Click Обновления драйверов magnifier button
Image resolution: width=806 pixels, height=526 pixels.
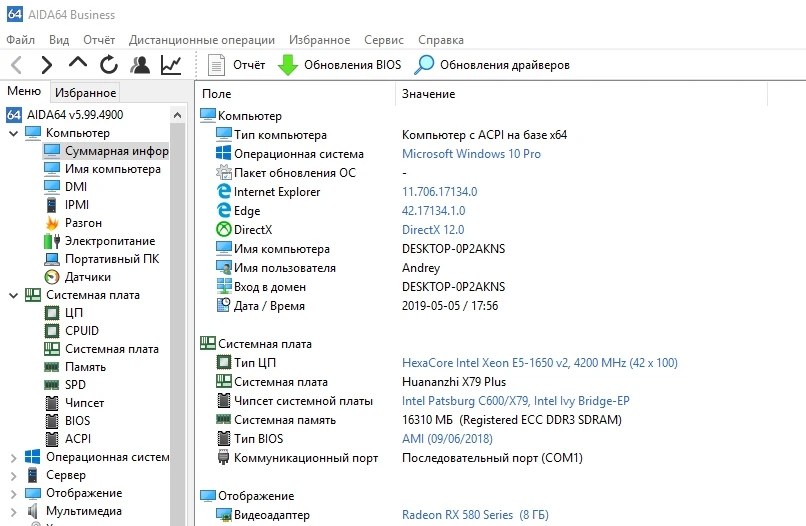492,65
